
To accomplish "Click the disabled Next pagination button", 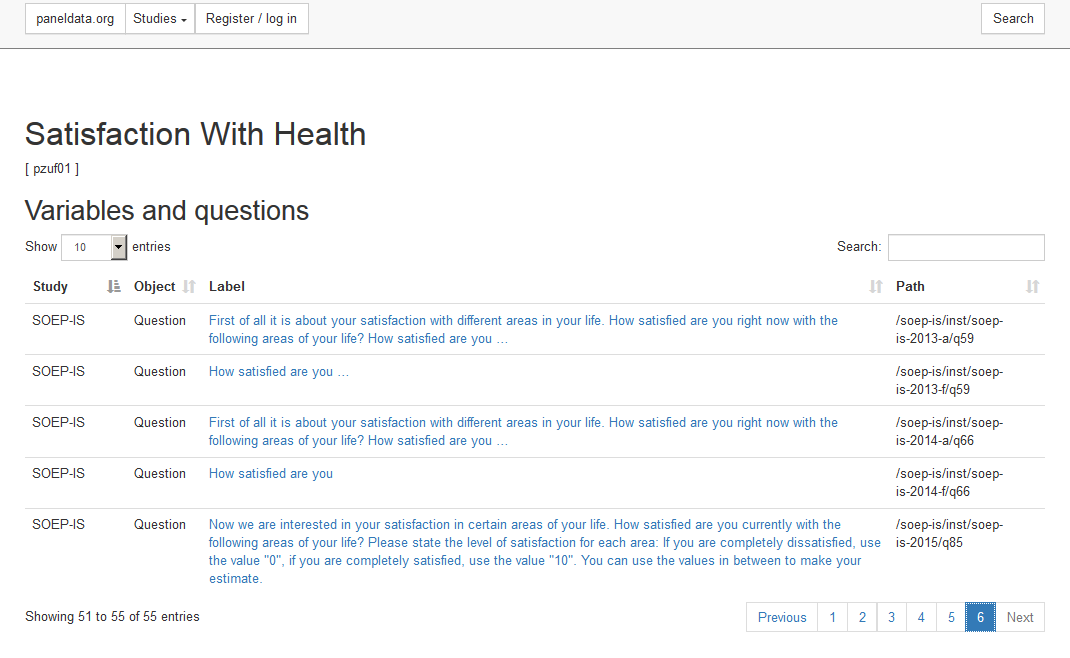I will click(1020, 617).
